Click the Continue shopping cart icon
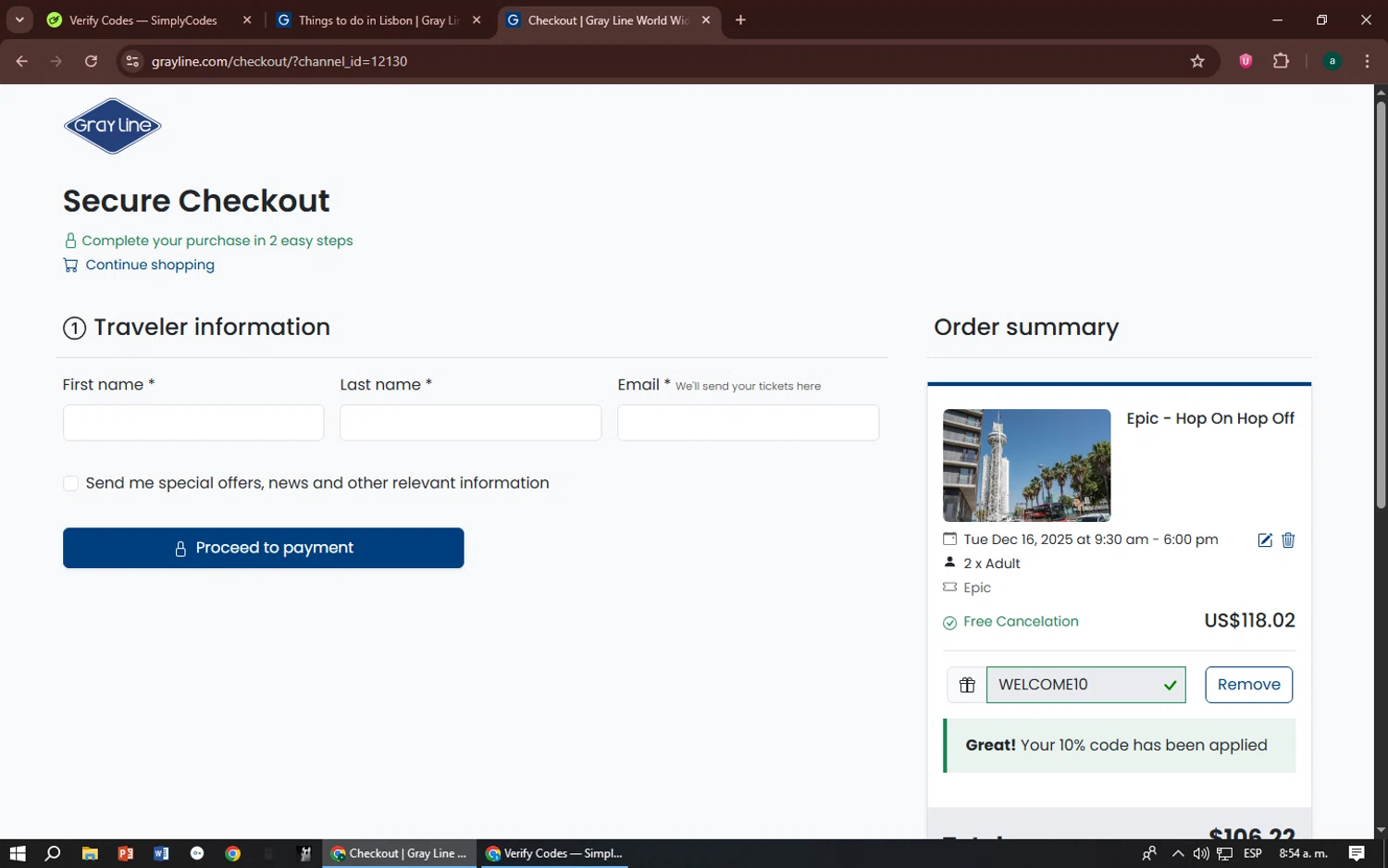This screenshot has height=868, width=1388. (x=70, y=265)
